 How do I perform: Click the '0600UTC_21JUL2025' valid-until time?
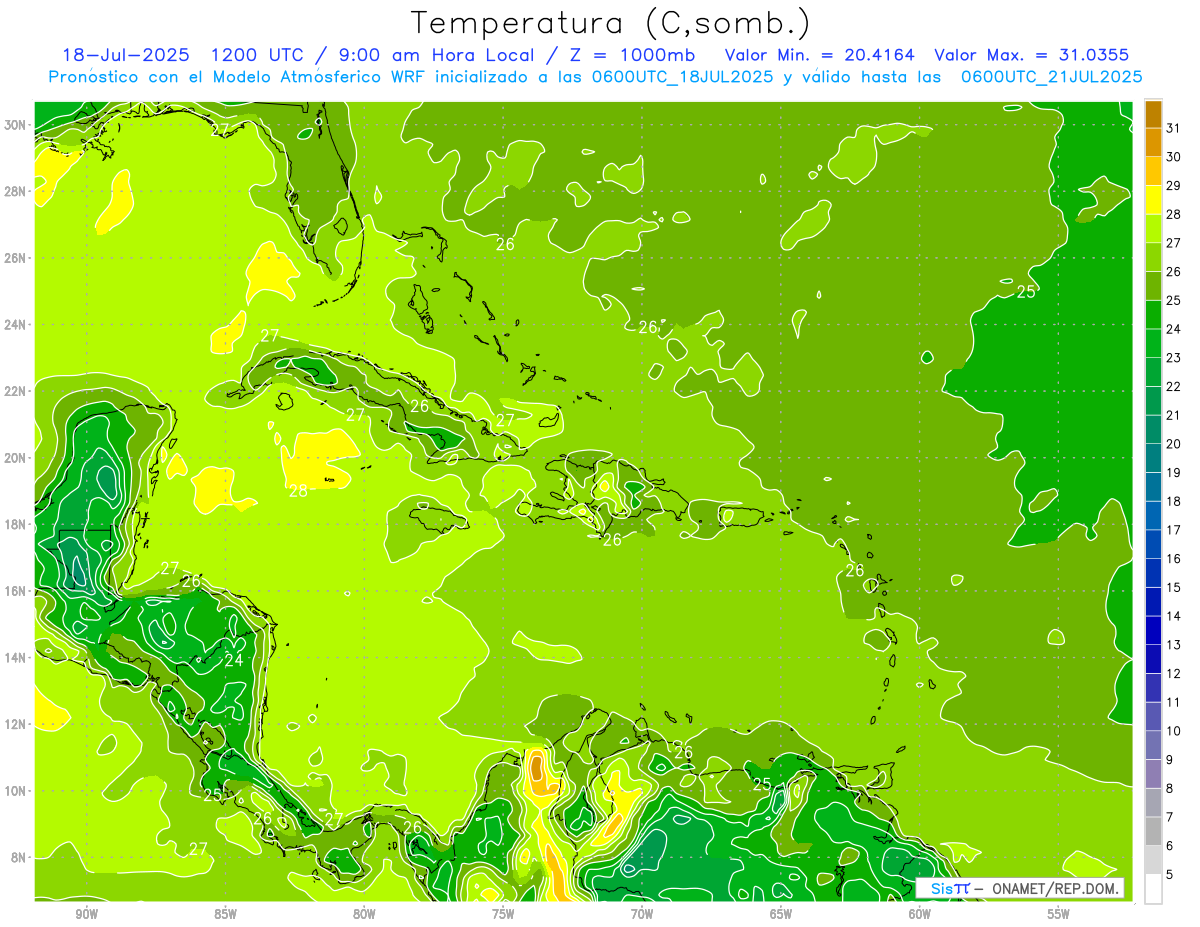pos(1051,77)
